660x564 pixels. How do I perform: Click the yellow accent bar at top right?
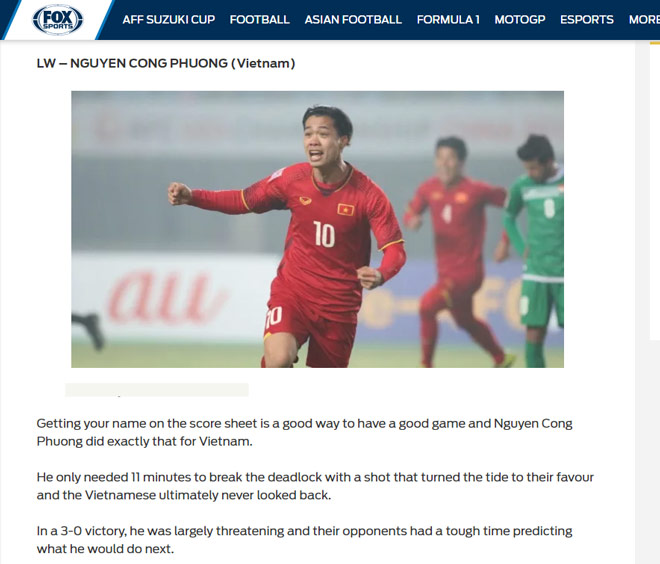pos(655,43)
